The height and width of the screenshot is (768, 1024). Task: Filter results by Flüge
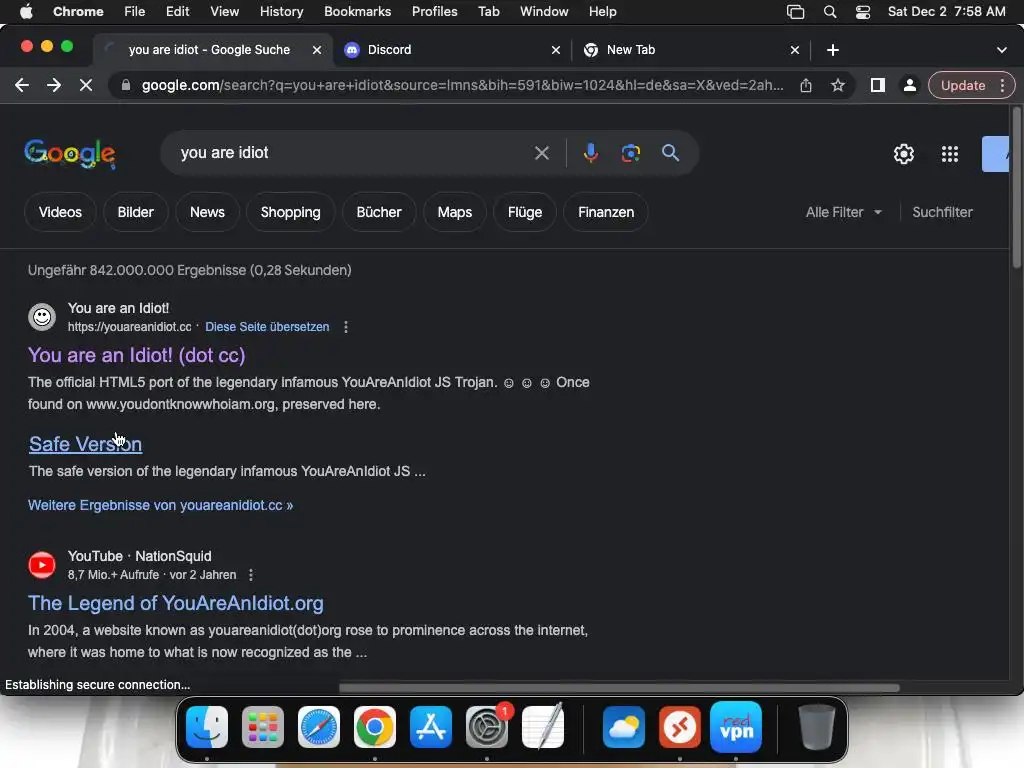tap(525, 212)
